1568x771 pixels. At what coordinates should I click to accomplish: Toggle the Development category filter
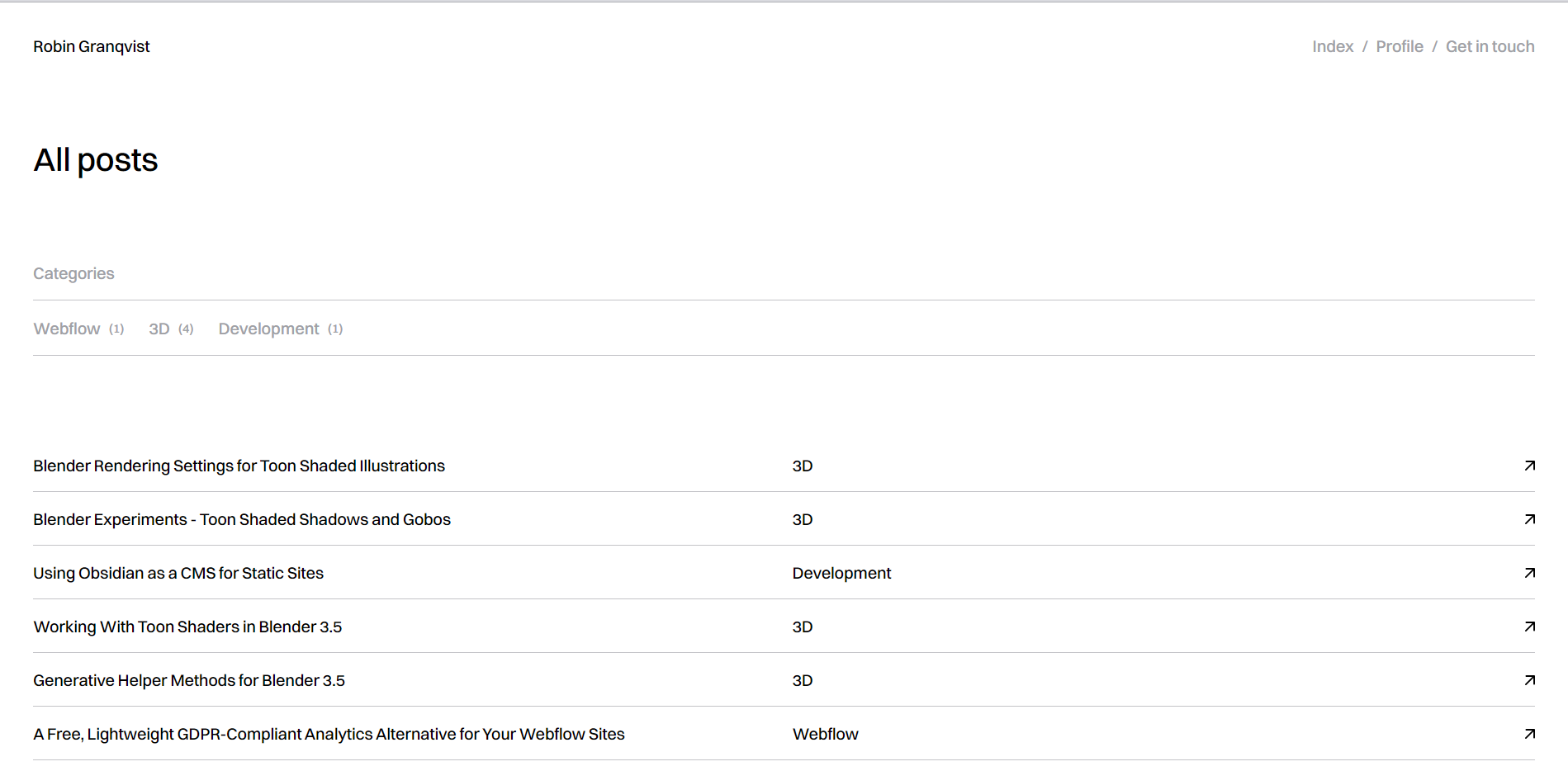(x=268, y=329)
